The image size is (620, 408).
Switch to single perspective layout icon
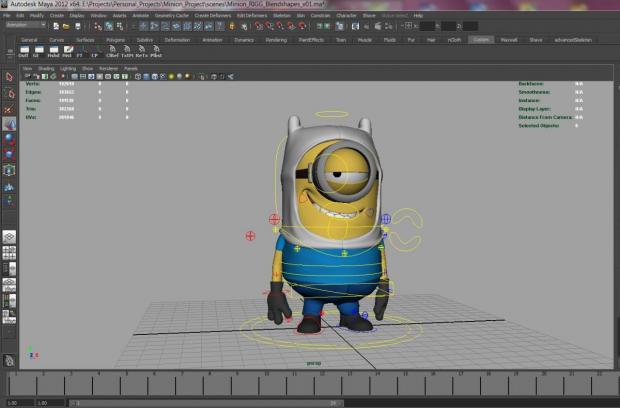(9, 237)
